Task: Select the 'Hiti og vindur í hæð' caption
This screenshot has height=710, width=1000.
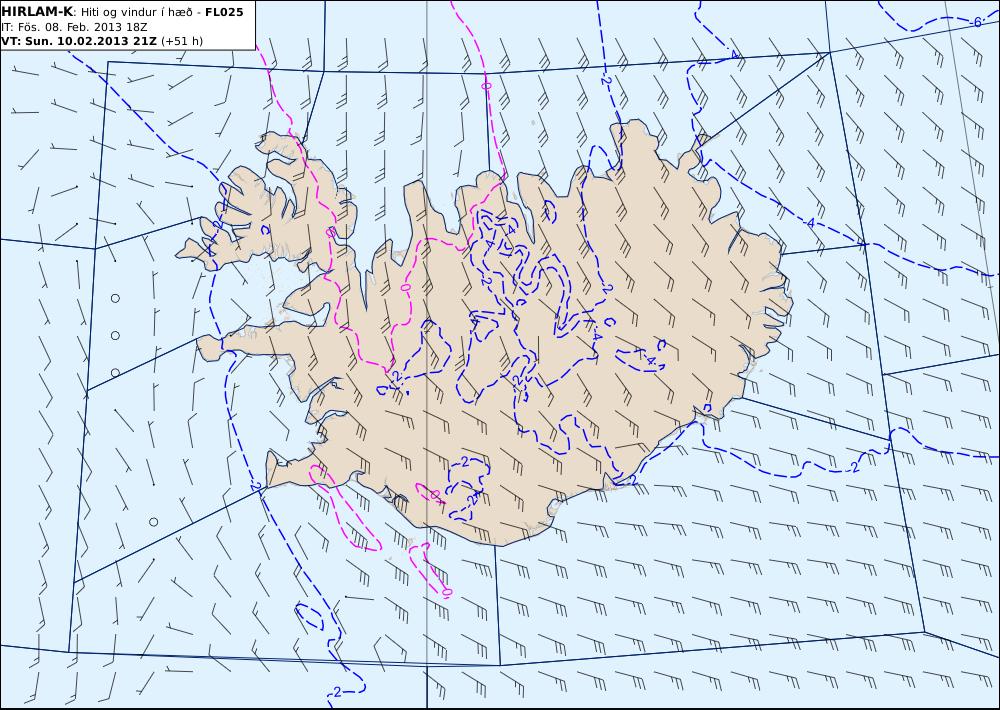Action: click(x=137, y=12)
